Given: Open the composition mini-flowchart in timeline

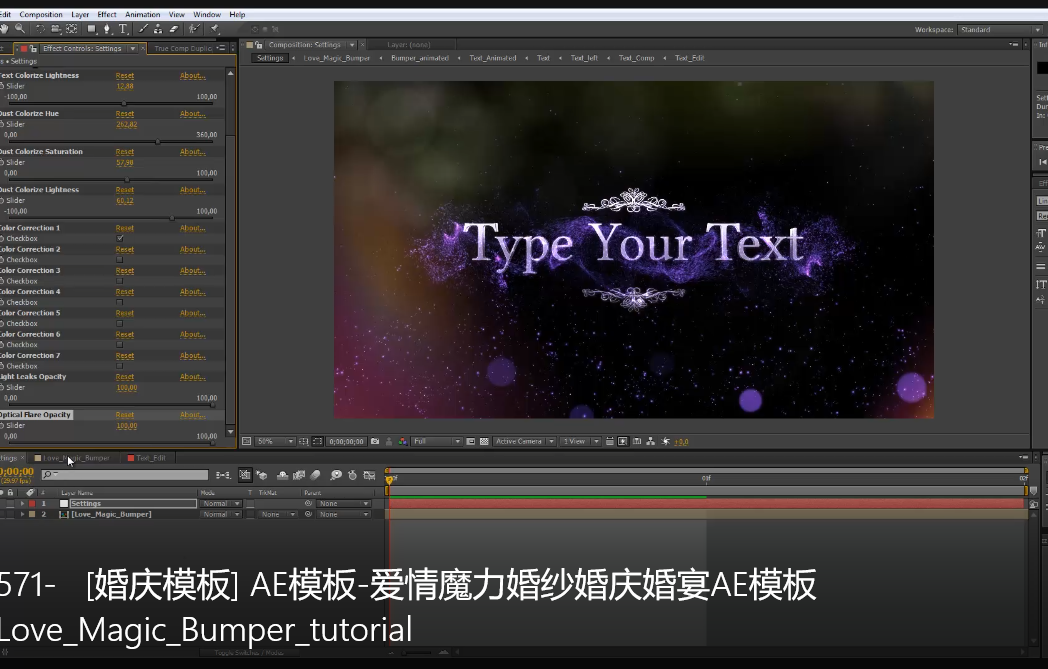Looking at the screenshot, I should coord(223,475).
